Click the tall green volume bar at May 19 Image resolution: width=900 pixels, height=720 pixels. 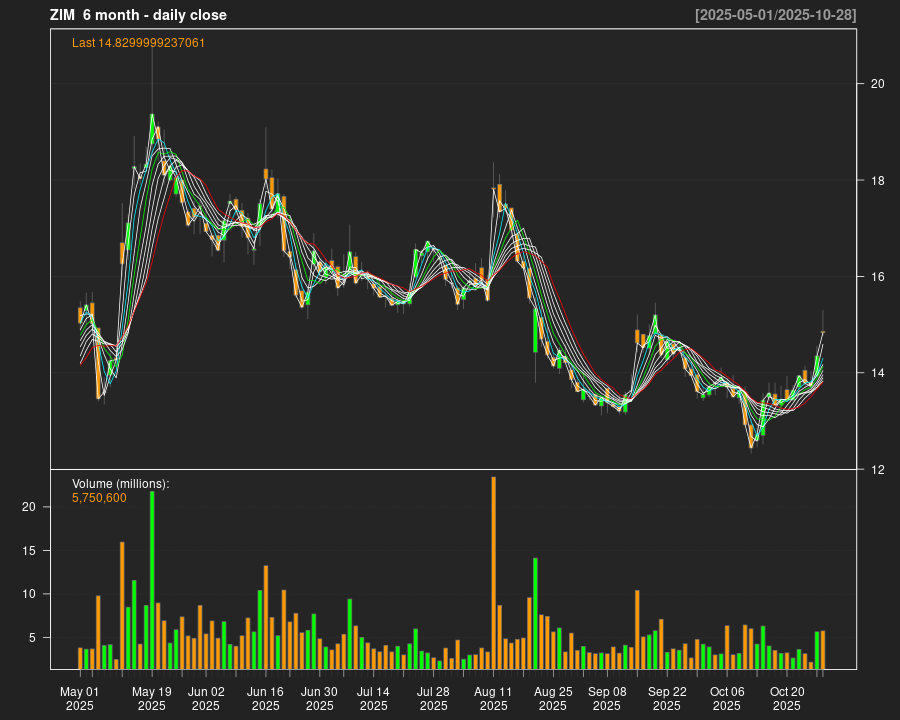(x=152, y=580)
